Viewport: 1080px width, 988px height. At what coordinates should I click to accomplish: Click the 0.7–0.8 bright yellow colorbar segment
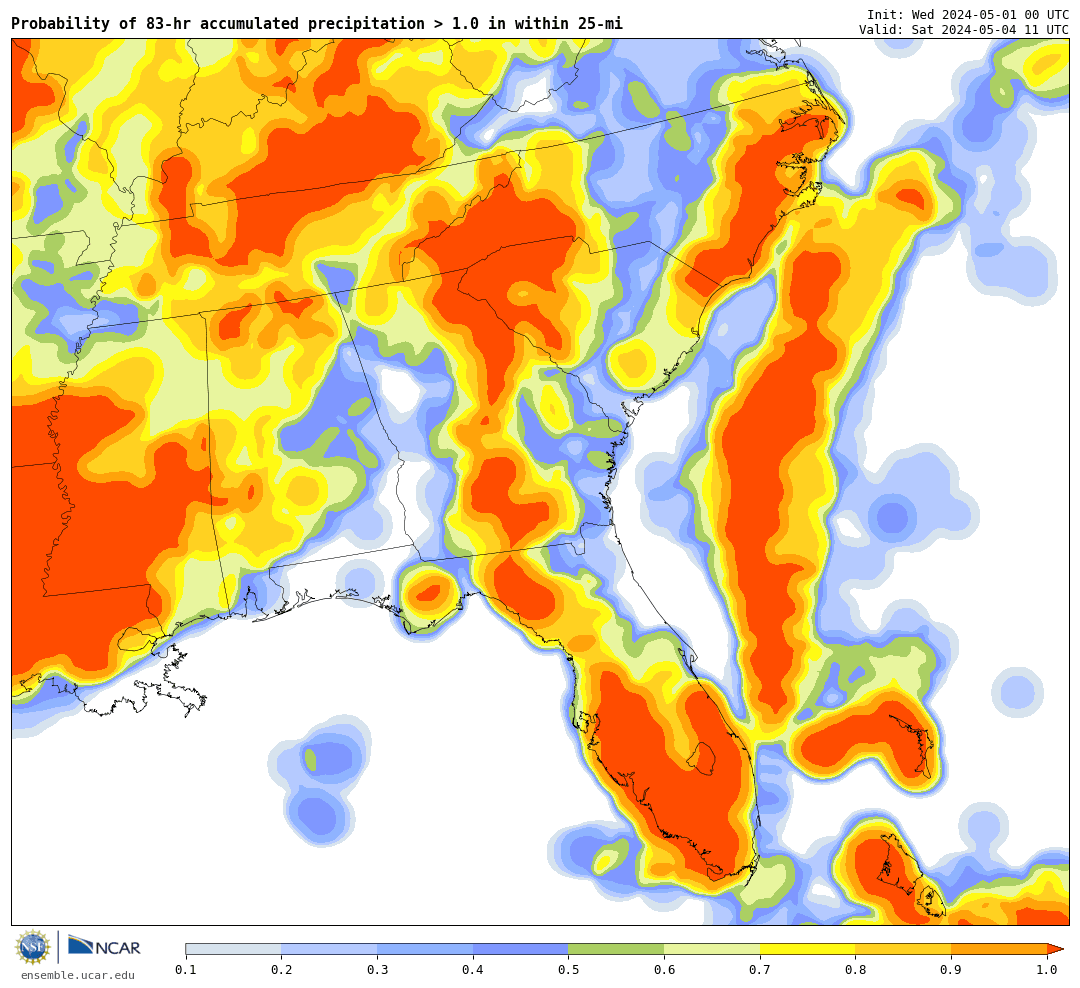[x=808, y=949]
